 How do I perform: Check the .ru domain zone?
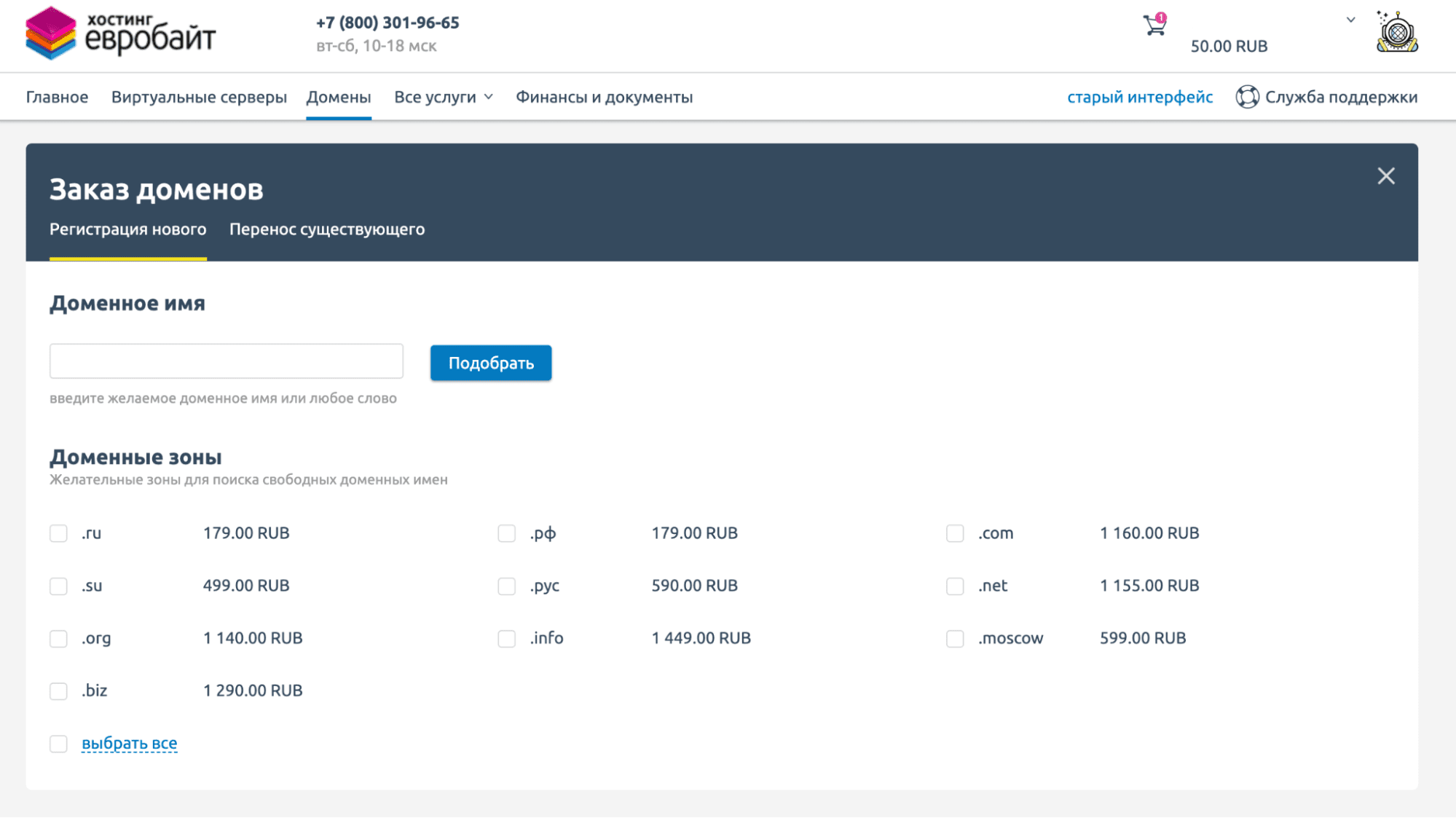coord(58,533)
